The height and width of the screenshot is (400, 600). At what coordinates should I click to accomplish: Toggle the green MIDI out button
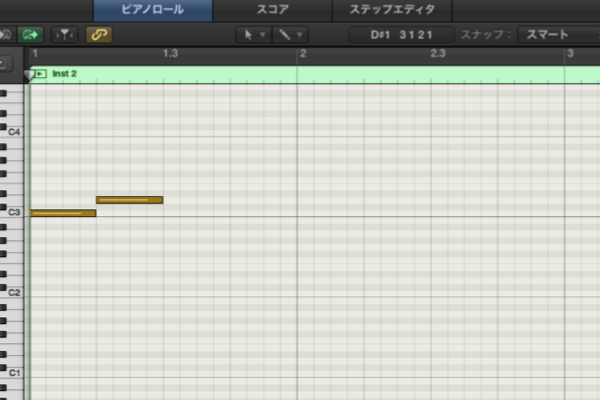30,35
